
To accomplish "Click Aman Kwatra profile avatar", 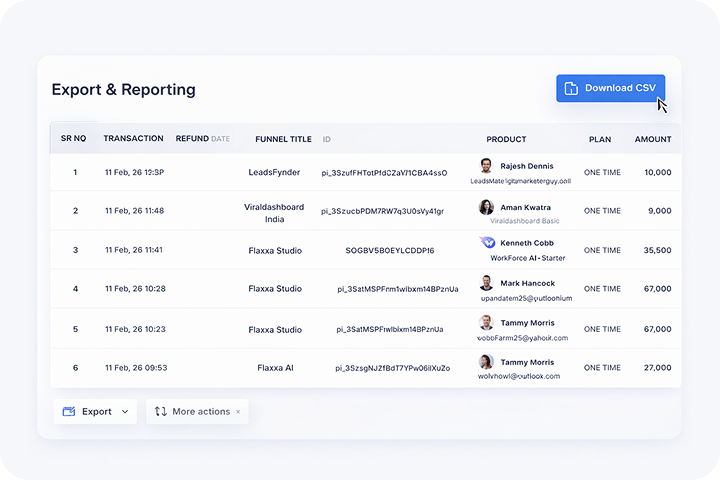I will point(486,207).
